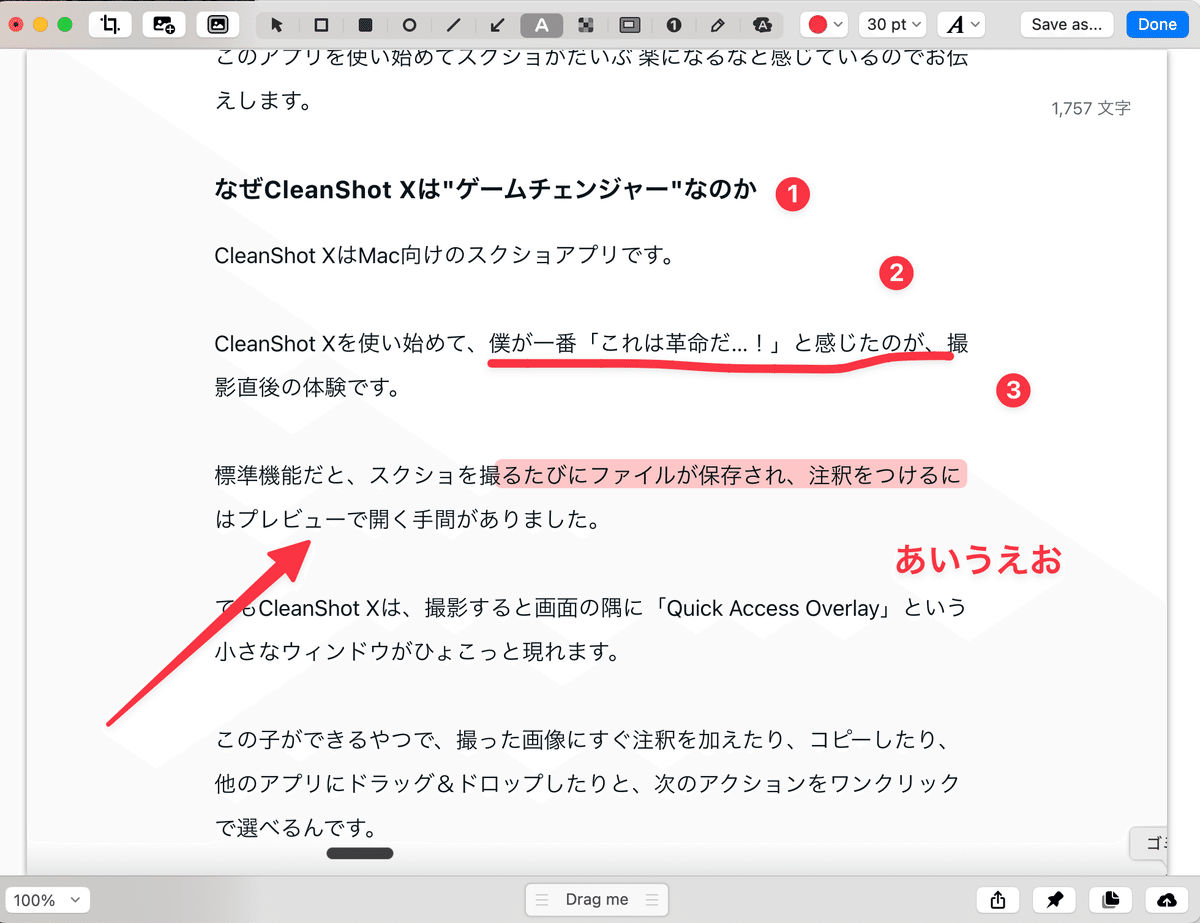Select the arrow annotation tool
The height and width of the screenshot is (923, 1200).
[496, 23]
